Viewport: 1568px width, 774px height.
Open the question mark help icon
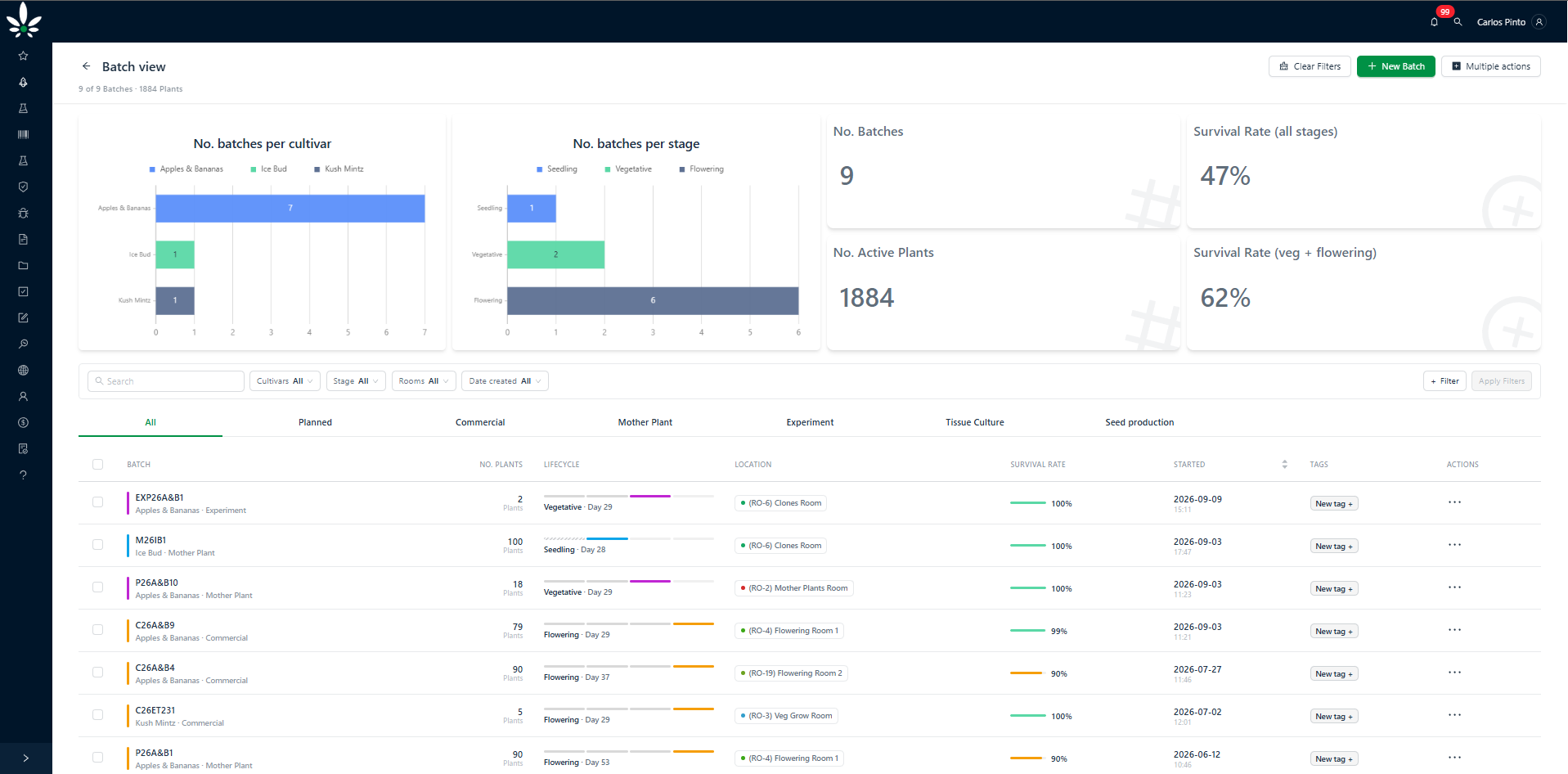[23, 475]
